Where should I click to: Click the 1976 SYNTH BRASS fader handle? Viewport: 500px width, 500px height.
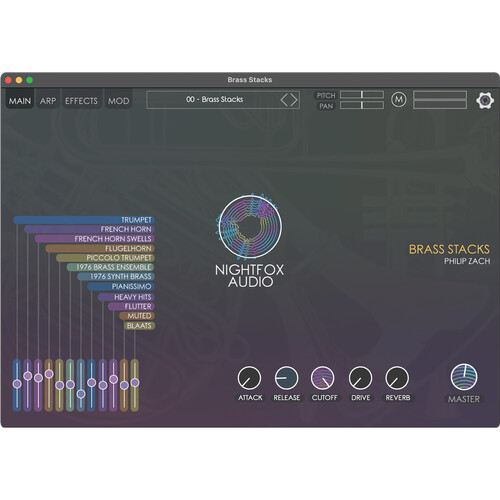click(81, 394)
